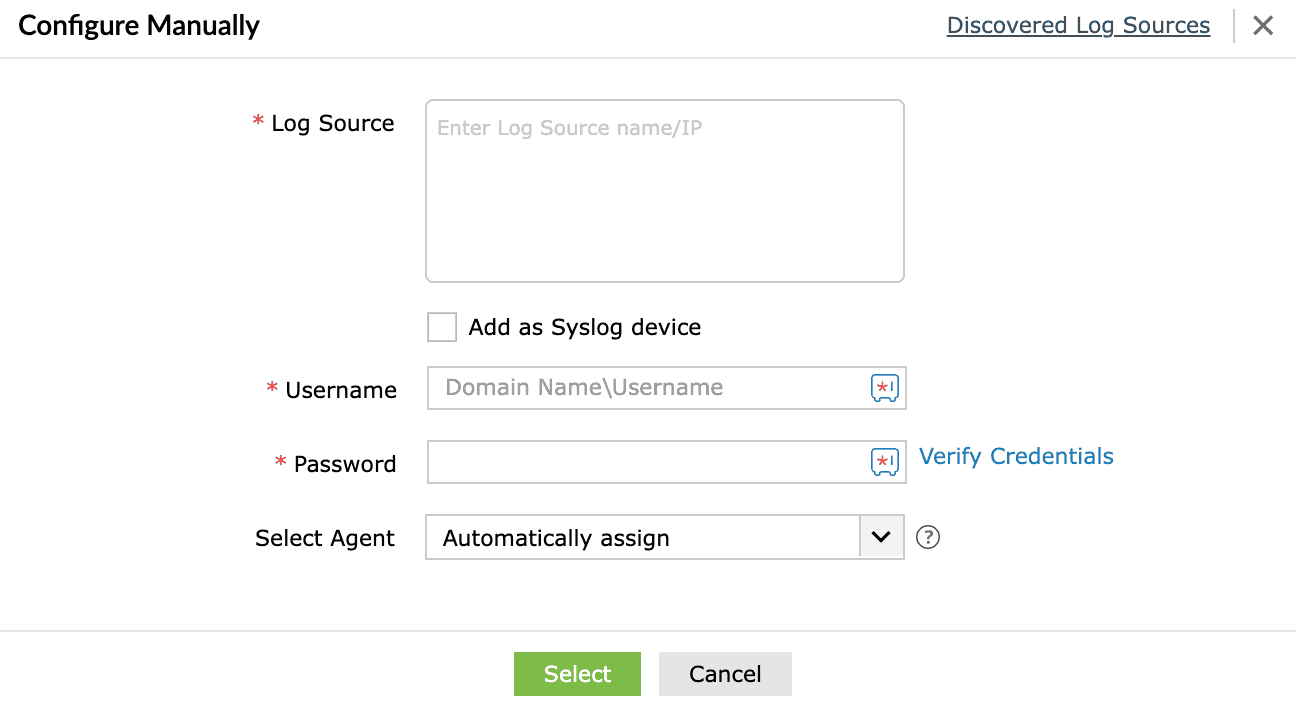Click the Password field label
The height and width of the screenshot is (714, 1296).
click(344, 464)
